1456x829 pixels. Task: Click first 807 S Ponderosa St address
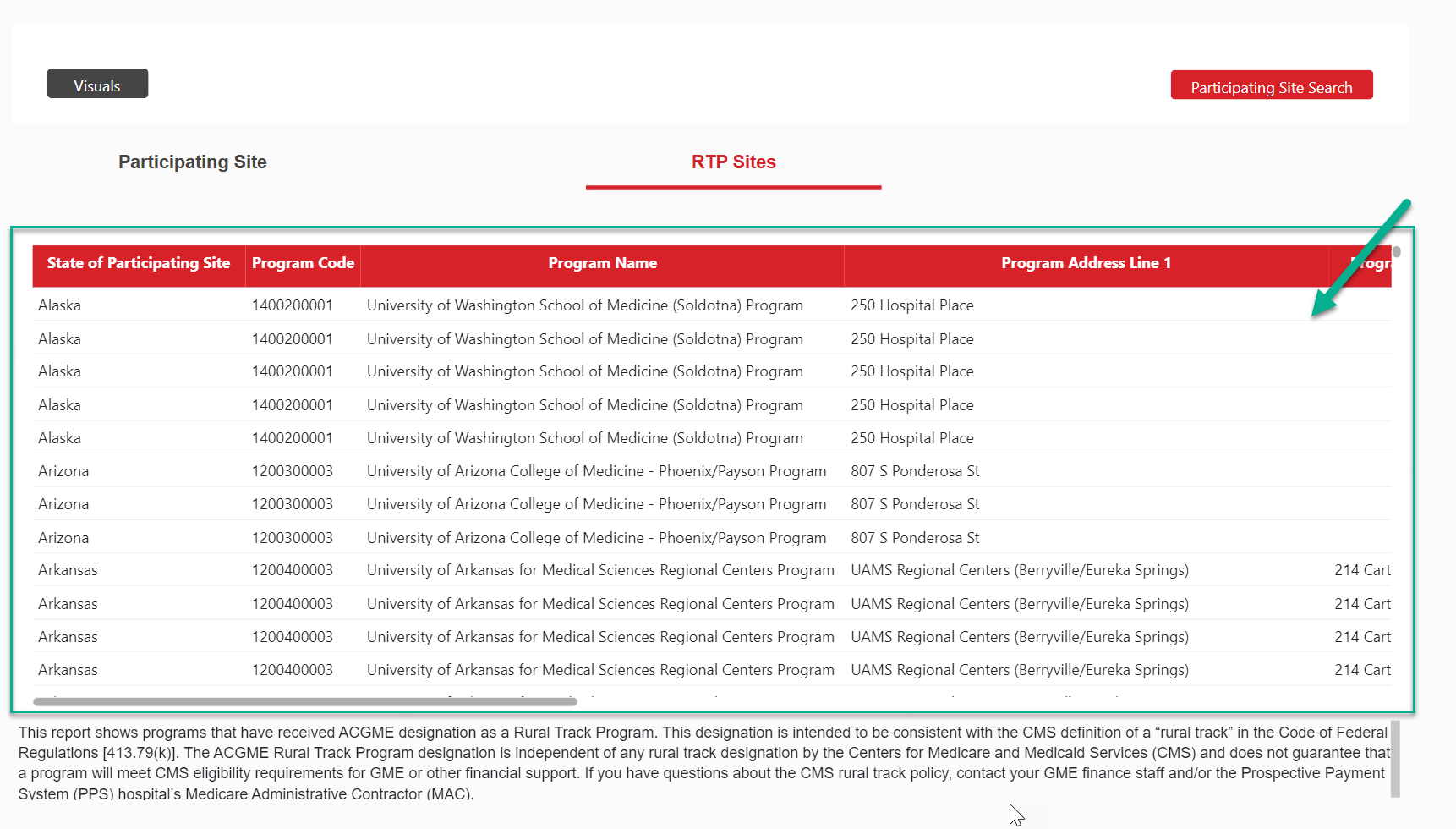[x=915, y=471]
